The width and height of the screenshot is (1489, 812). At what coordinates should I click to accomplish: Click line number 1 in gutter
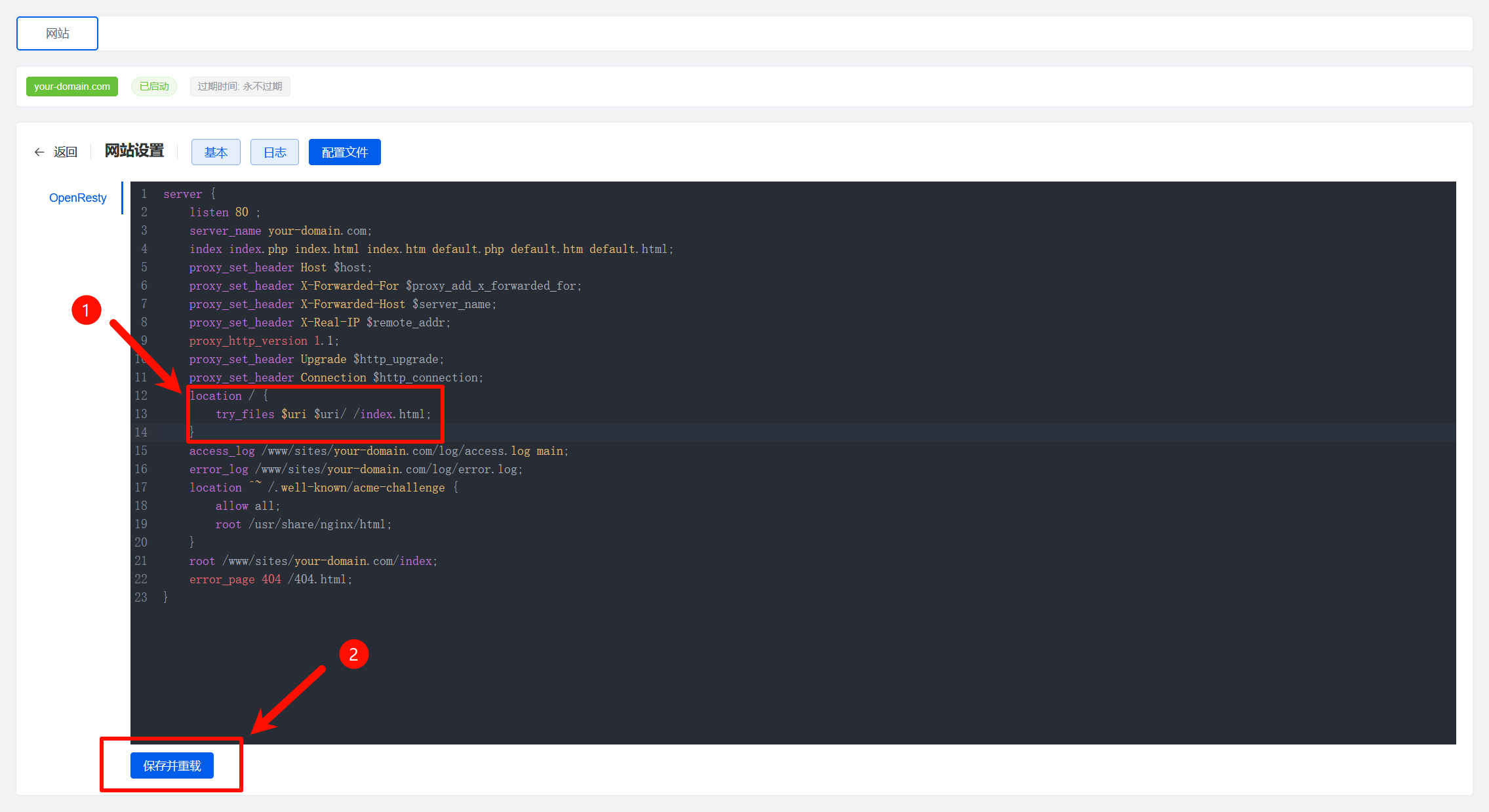tap(144, 194)
